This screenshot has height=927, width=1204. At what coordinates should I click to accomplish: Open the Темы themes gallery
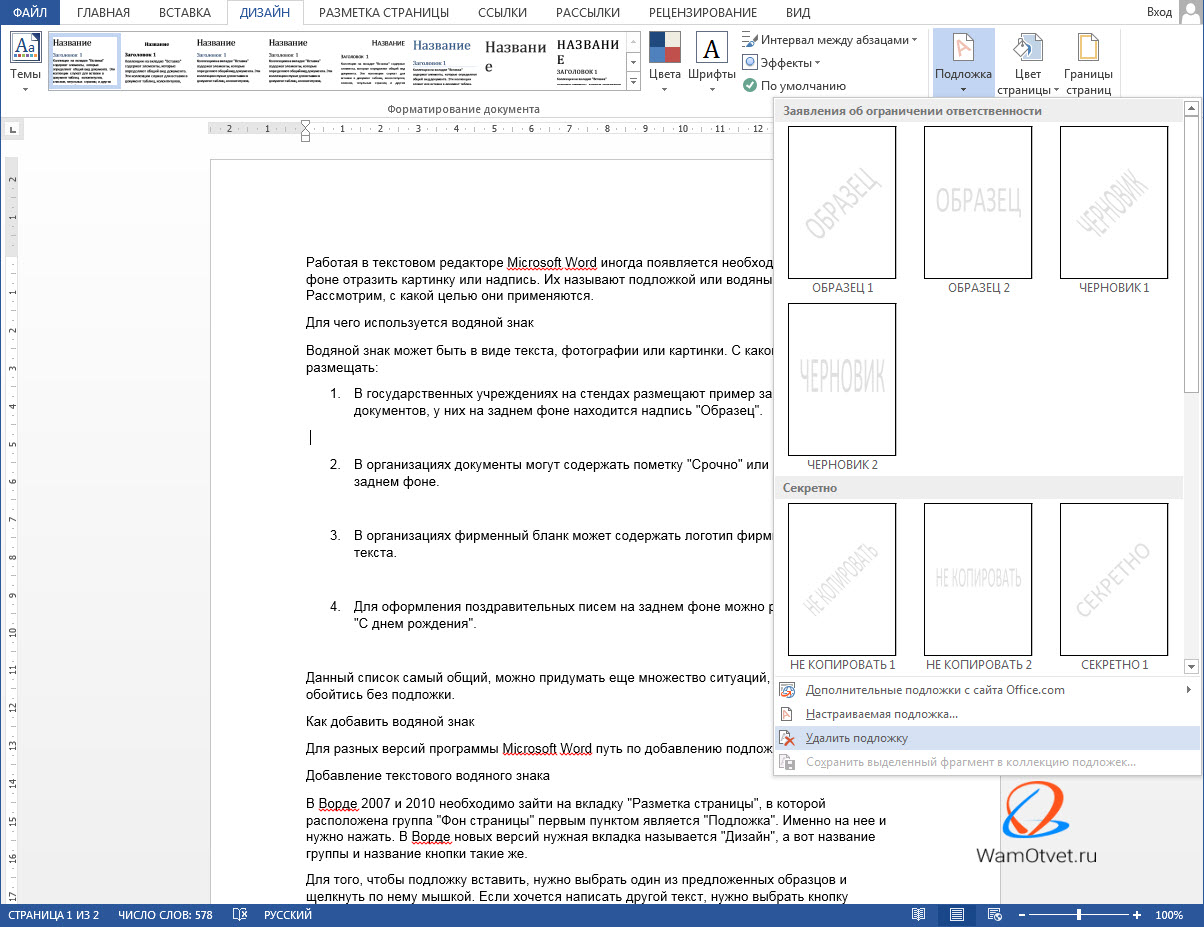click(25, 59)
